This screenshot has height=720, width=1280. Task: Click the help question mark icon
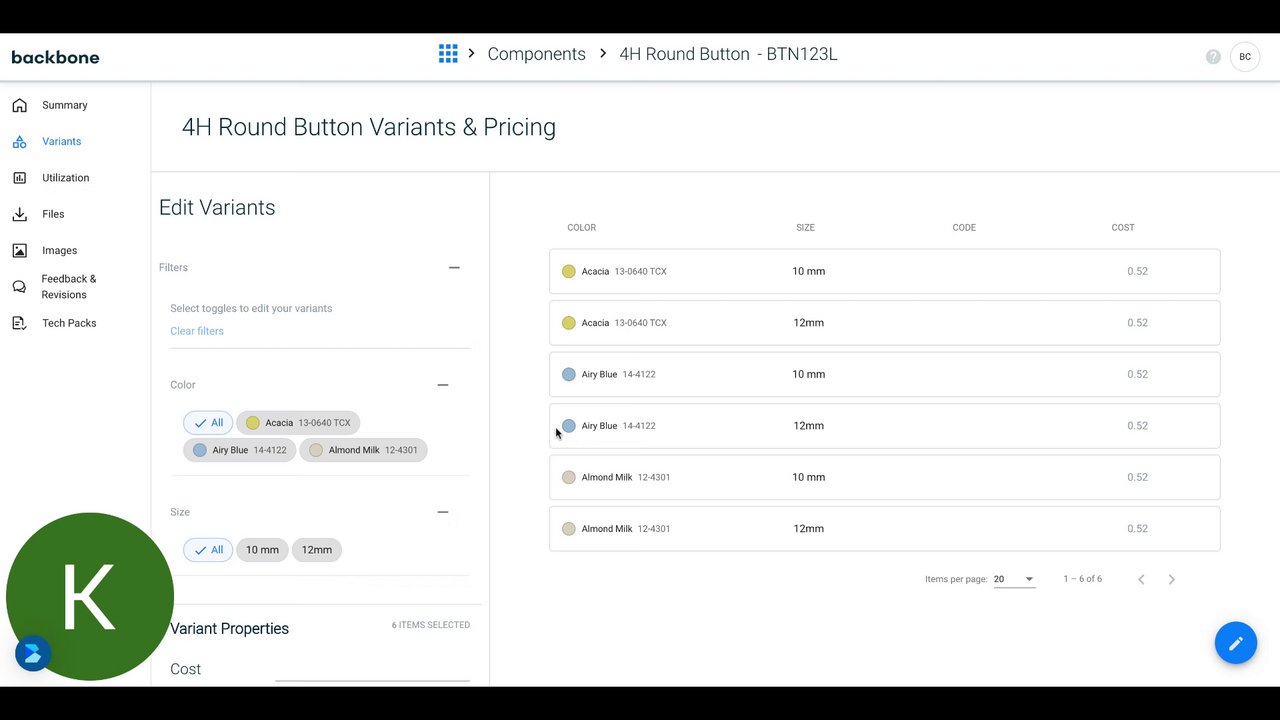coord(1213,57)
